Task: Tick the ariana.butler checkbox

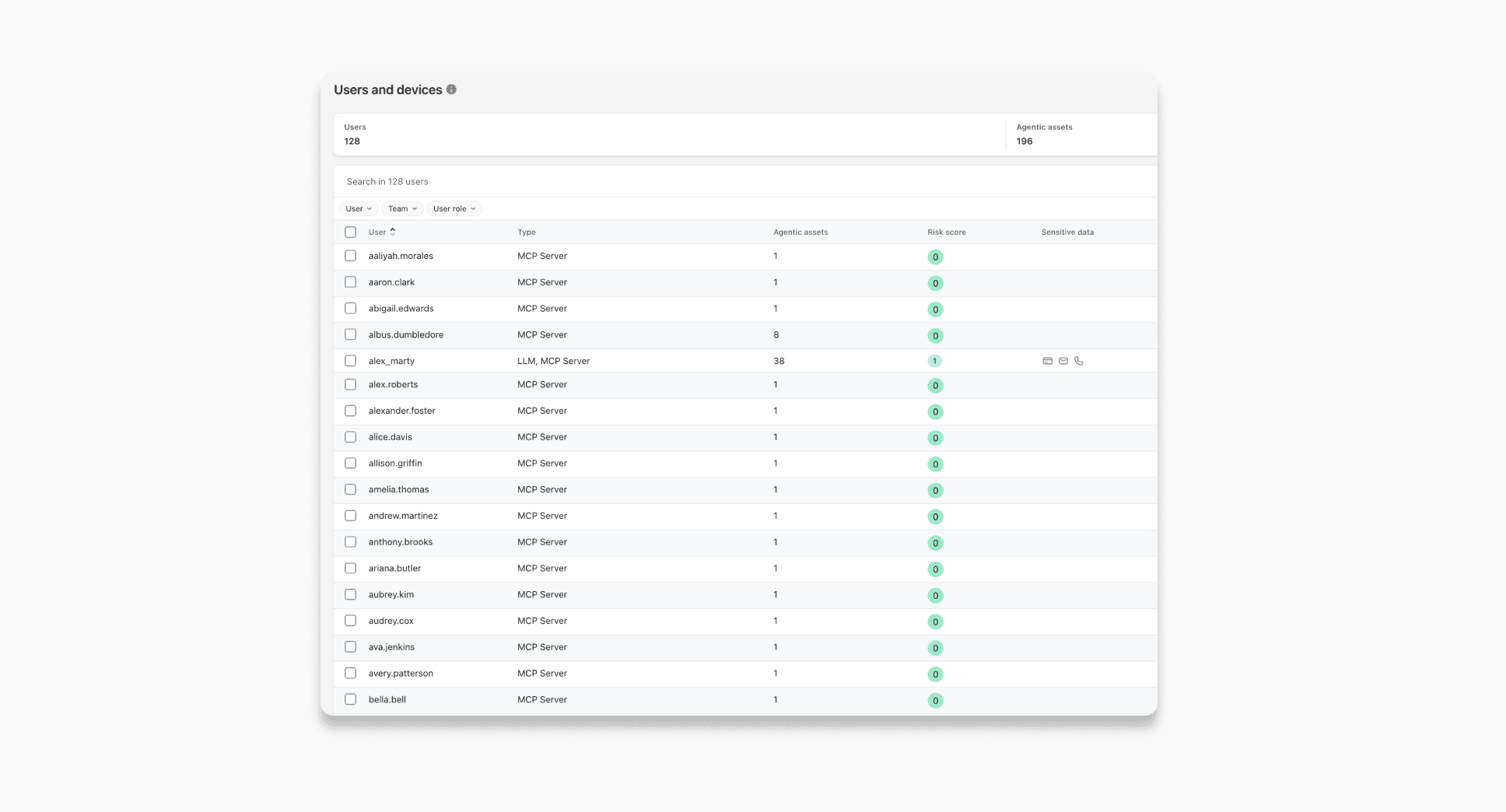Action: coord(351,568)
